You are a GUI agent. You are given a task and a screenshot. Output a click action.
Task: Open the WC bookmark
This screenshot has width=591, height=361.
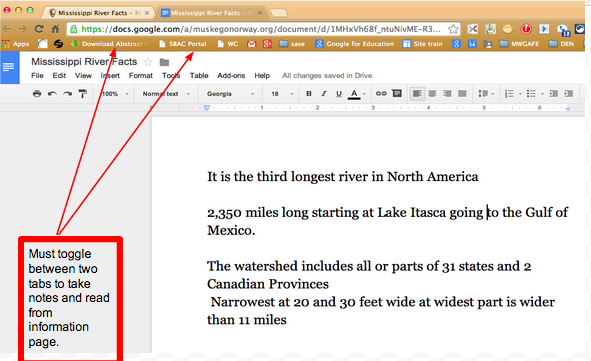click(228, 44)
